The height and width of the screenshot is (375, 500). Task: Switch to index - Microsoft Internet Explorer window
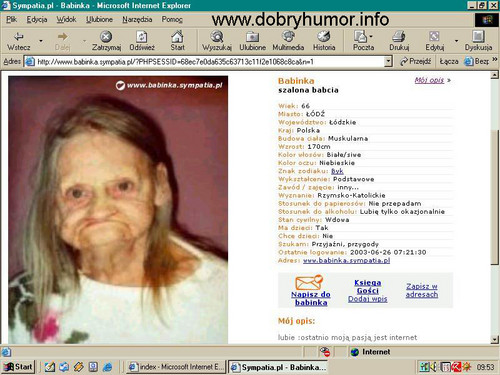(x=176, y=367)
